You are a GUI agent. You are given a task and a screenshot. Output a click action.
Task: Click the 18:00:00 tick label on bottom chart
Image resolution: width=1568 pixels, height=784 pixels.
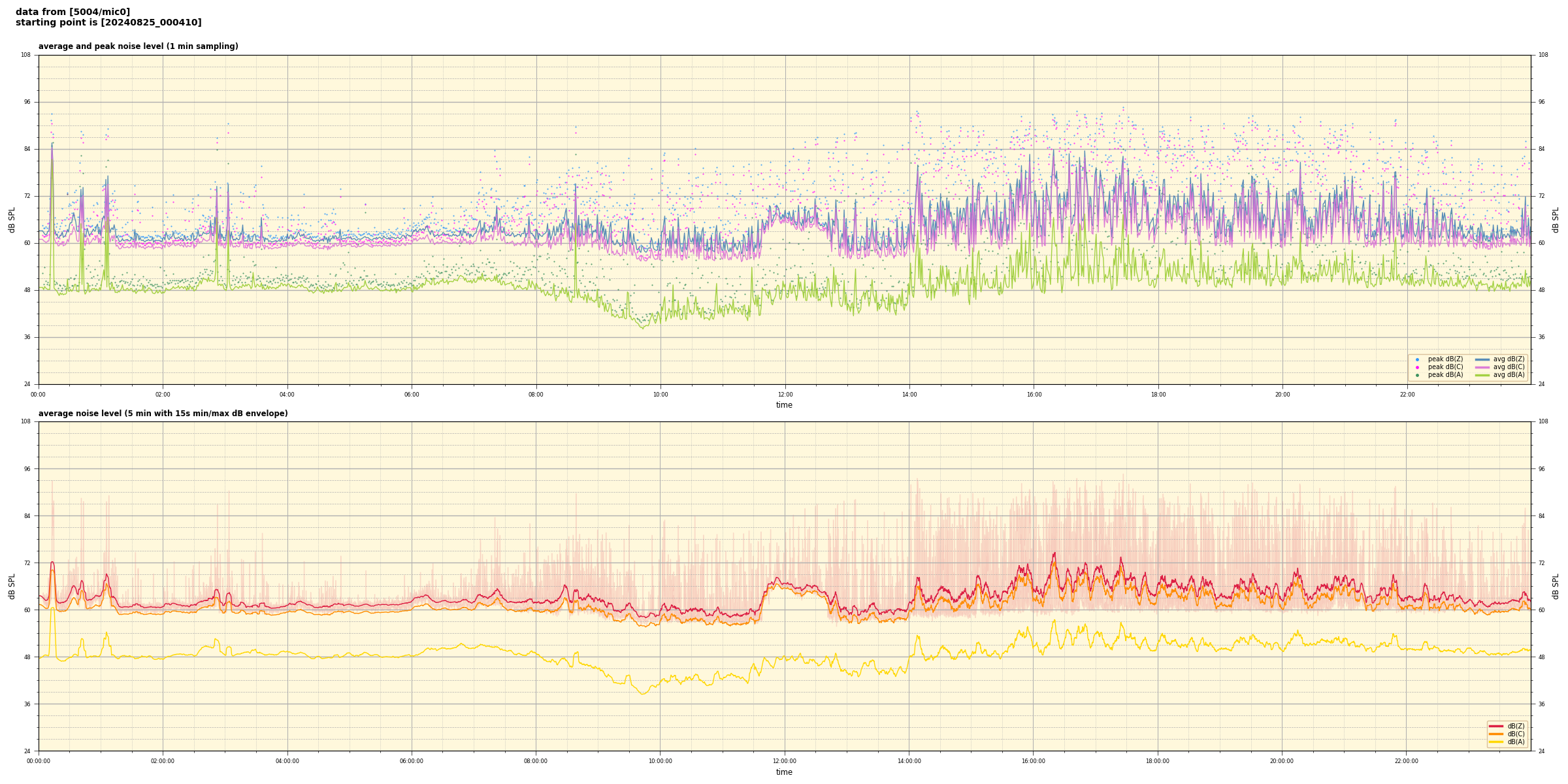[1157, 761]
